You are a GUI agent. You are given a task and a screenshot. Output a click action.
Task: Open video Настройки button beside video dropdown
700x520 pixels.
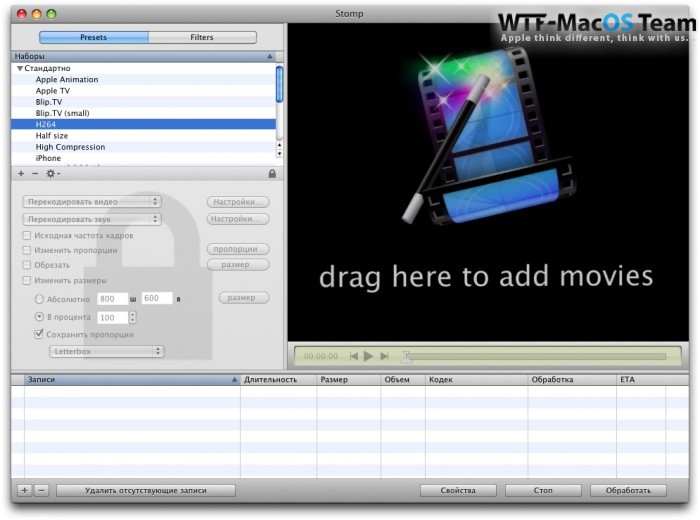[238, 202]
